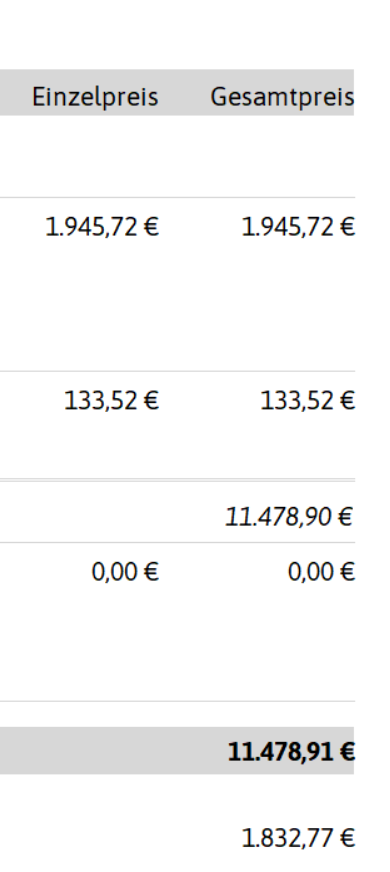This screenshot has width=390, height=872.
Task: Click the Einzelpreis column header
Action: 95,97
